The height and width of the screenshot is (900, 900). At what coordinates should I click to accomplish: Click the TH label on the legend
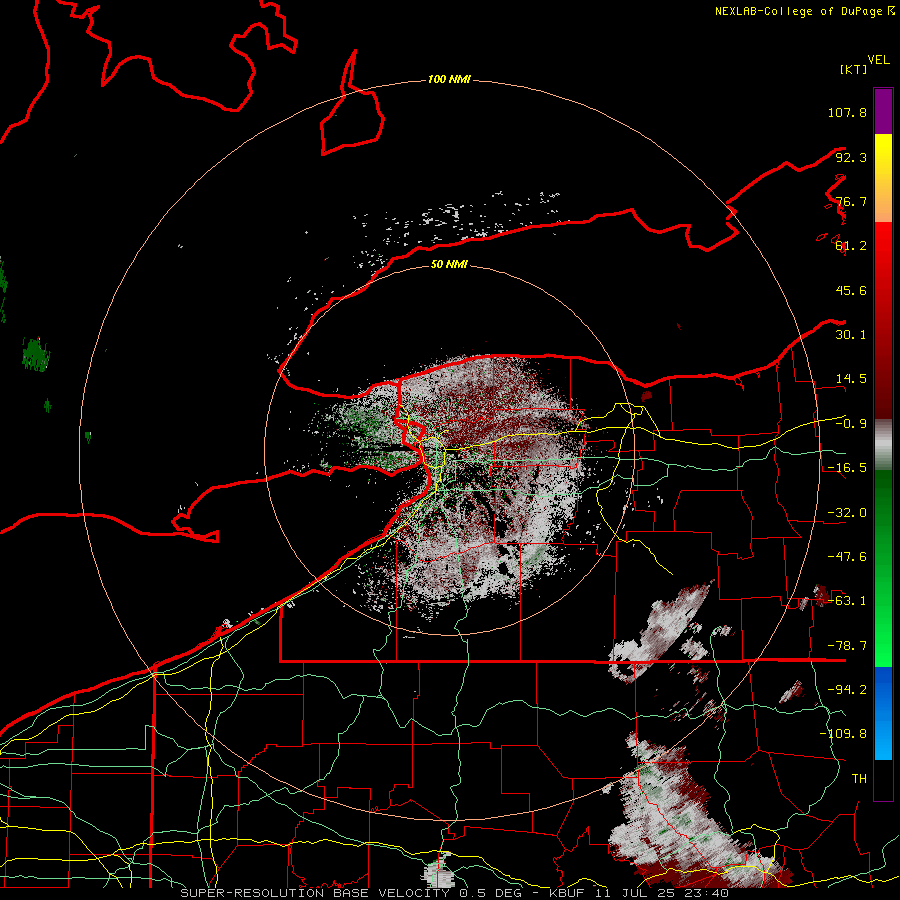[859, 779]
